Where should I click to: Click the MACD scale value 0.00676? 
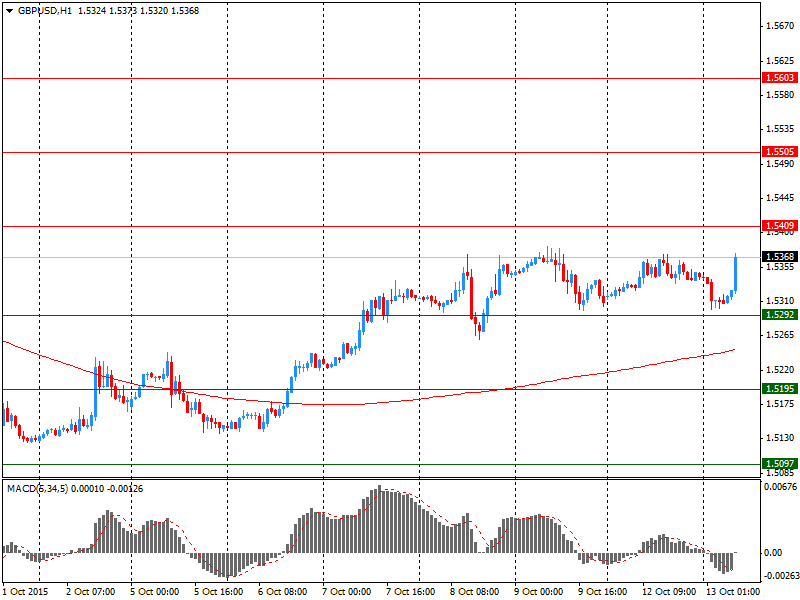[x=781, y=487]
